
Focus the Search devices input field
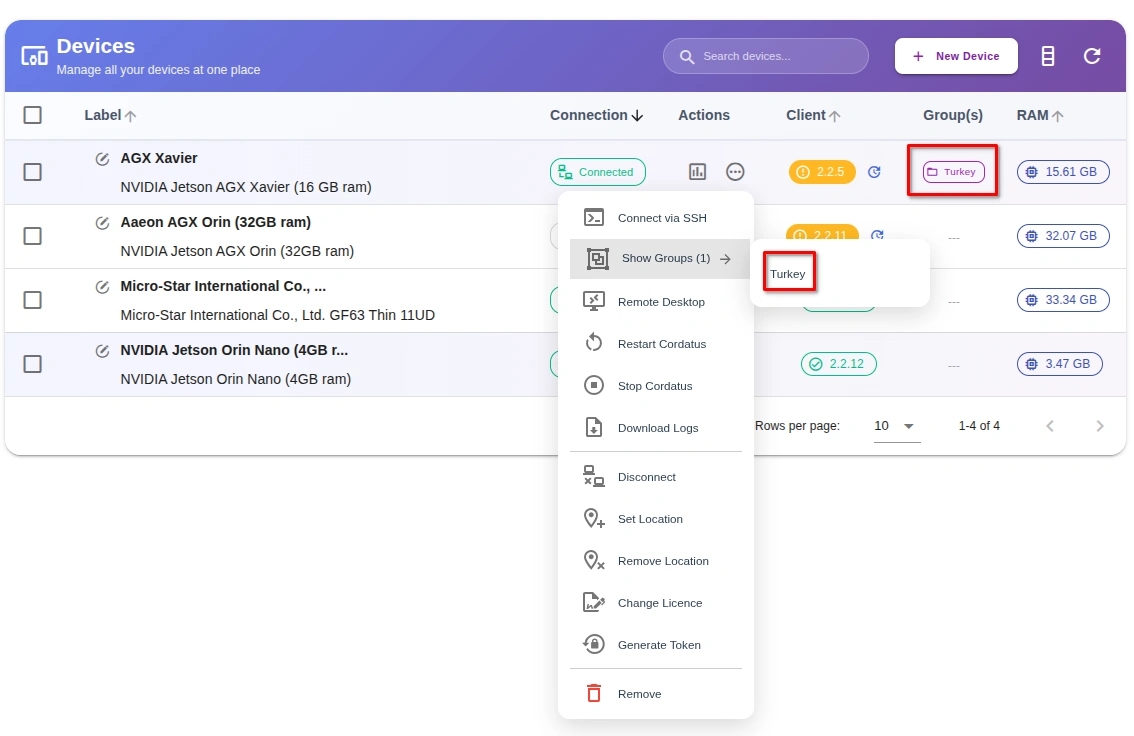click(775, 56)
